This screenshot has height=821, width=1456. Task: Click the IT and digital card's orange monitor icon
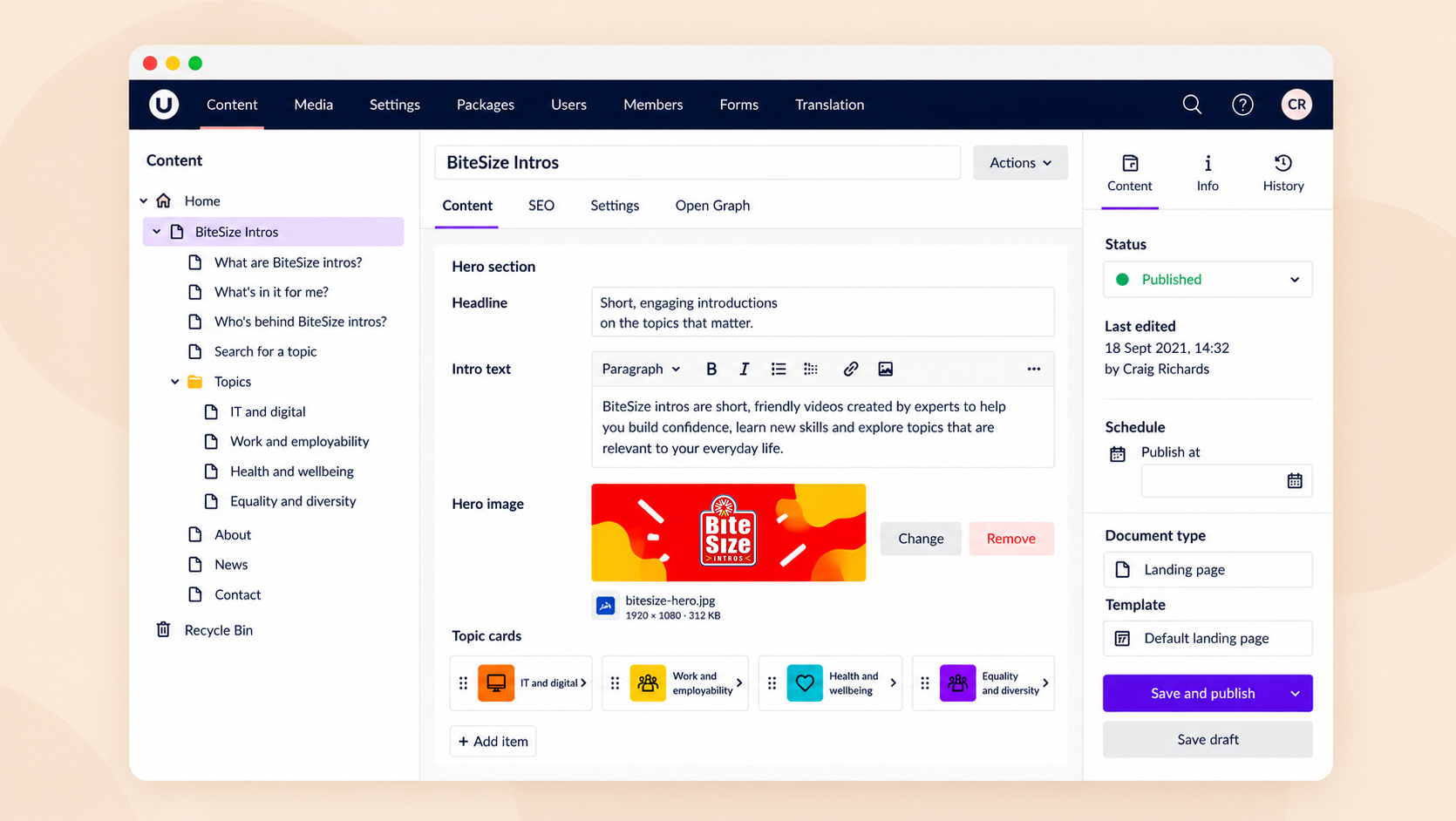496,683
